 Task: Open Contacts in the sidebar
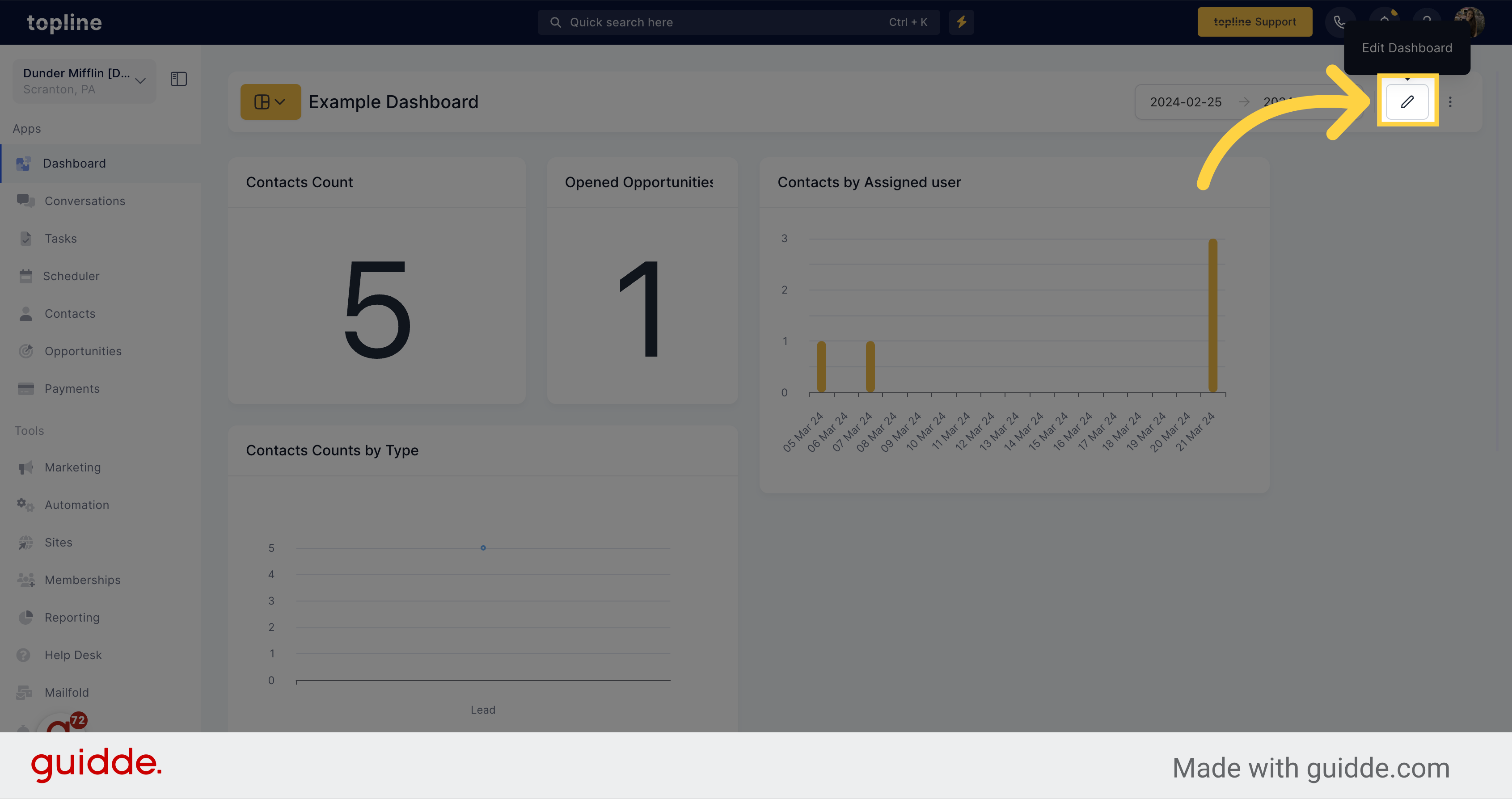pyautogui.click(x=101, y=313)
